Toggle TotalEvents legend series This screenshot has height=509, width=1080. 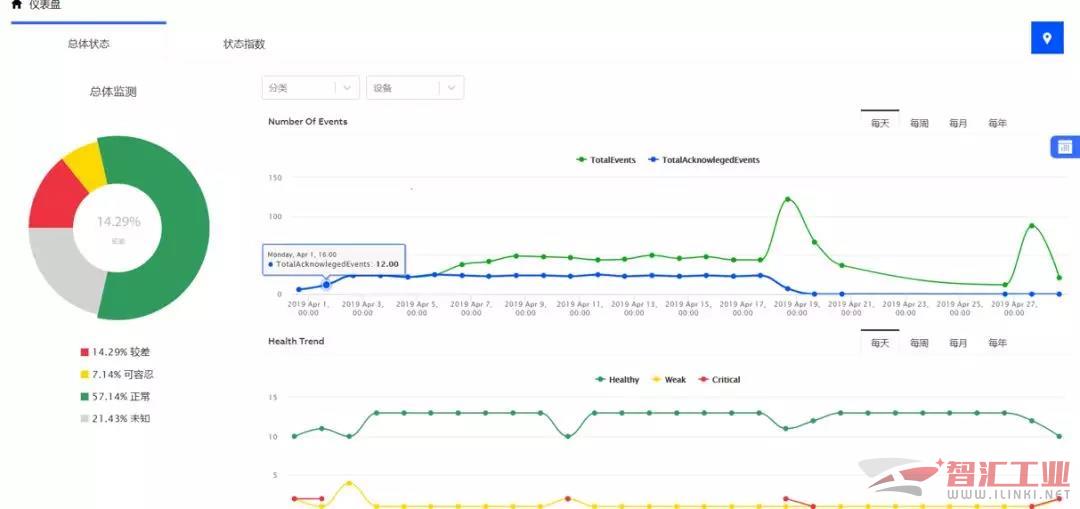pos(606,160)
